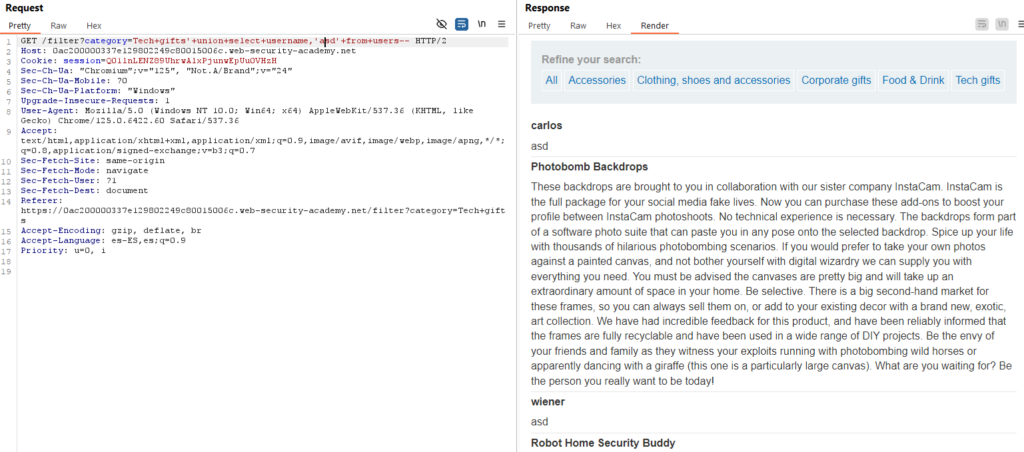Click the Referer header line
The image size is (1024, 452).
pyautogui.click(x=263, y=210)
